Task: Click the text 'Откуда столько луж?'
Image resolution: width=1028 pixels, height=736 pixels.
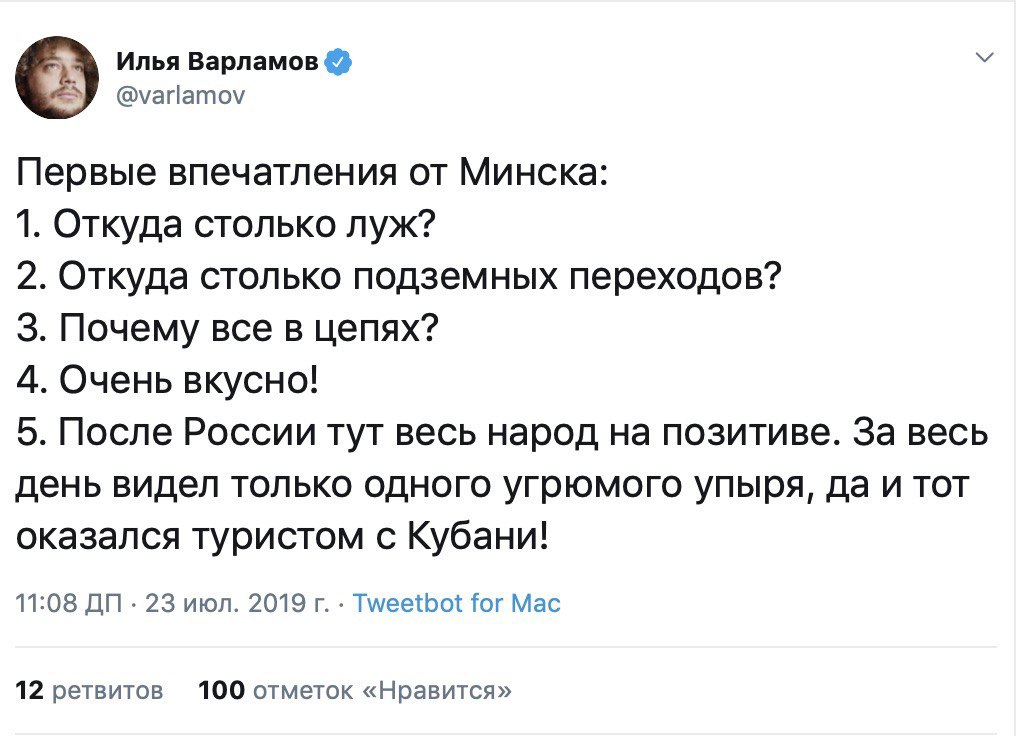Action: [x=242, y=229]
